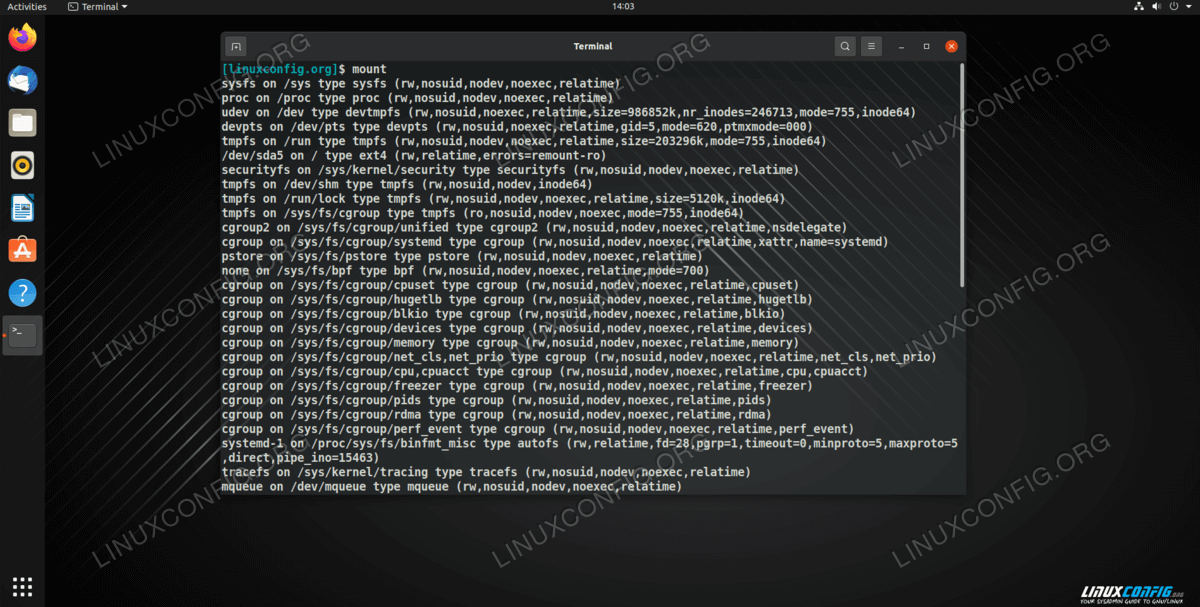Click Activities in the top bar
This screenshot has width=1200, height=607.
coord(27,7)
